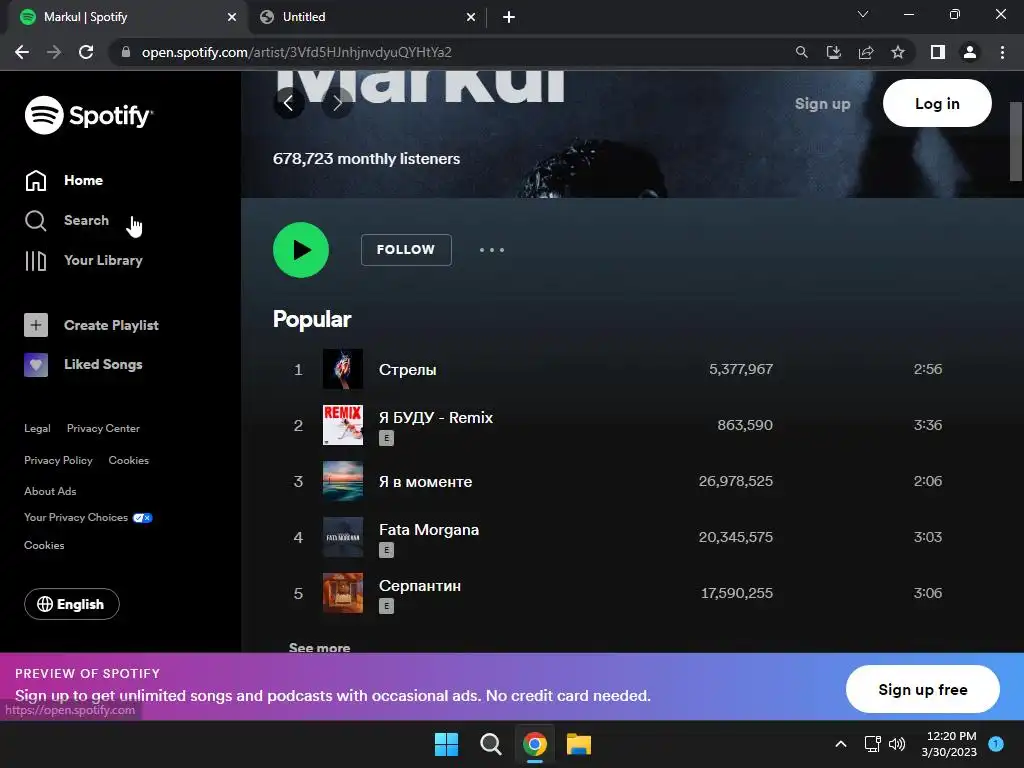The width and height of the screenshot is (1024, 768).
Task: Open the About Ads link
Action: point(50,491)
